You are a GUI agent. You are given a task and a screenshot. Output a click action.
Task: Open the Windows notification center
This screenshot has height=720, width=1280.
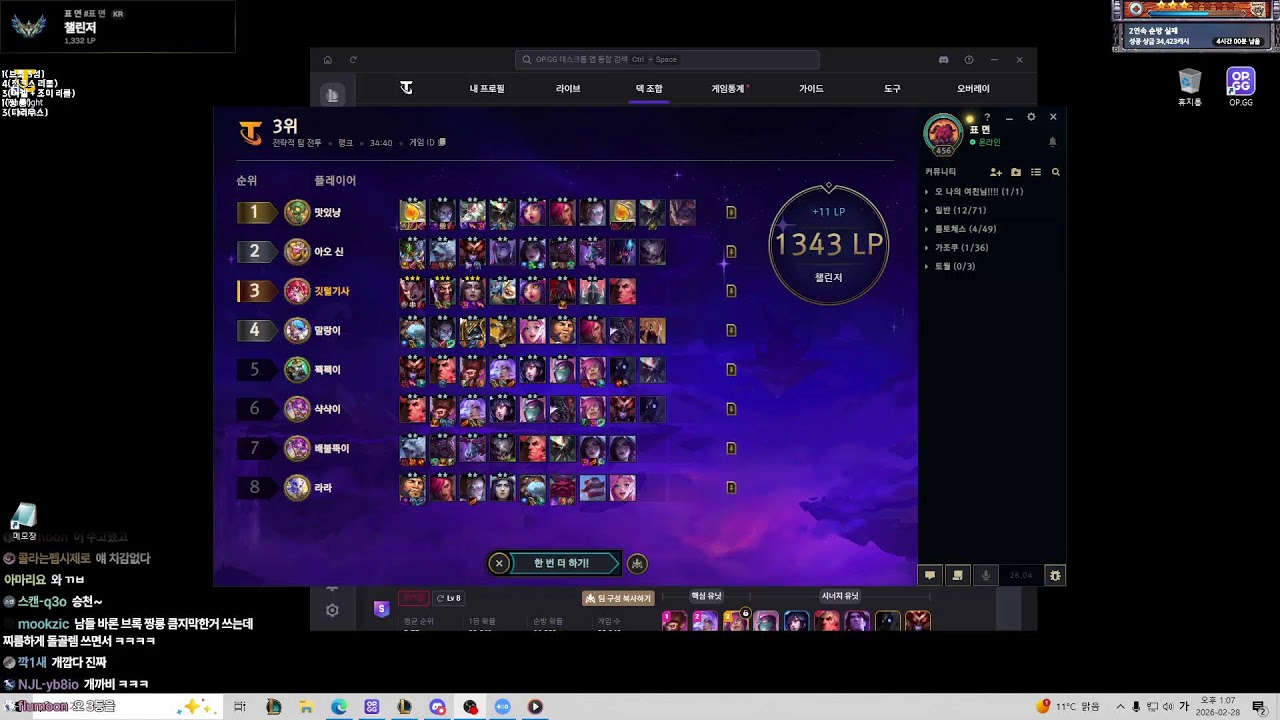1259,707
